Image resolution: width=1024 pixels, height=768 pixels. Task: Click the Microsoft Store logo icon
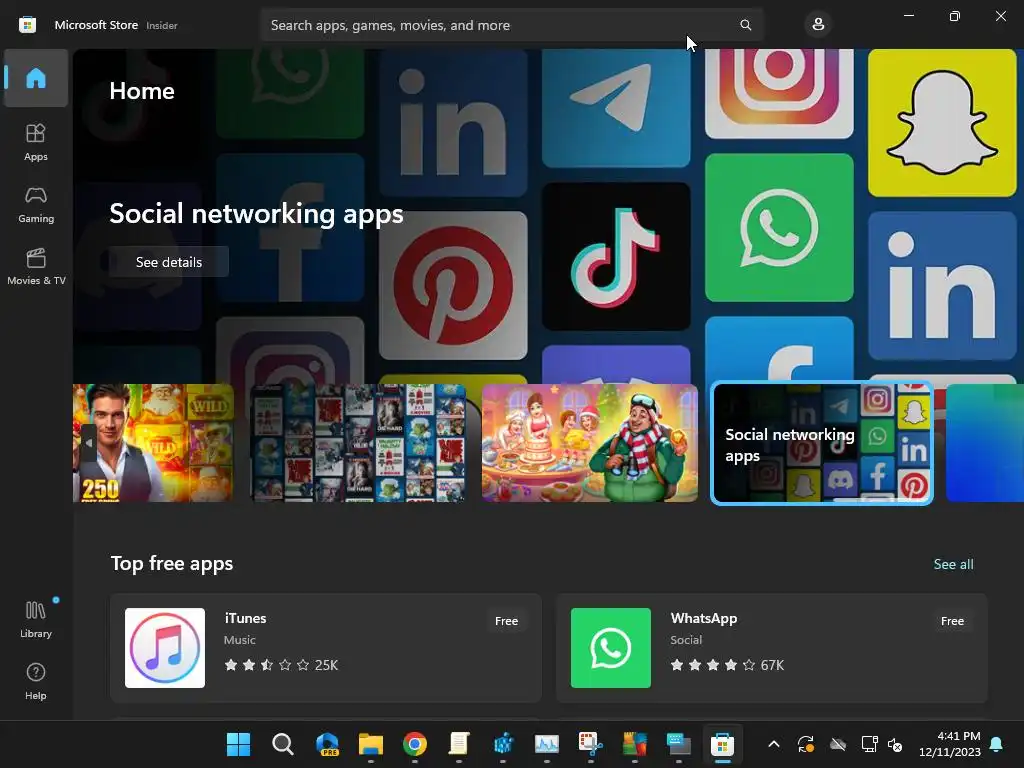coord(27,25)
